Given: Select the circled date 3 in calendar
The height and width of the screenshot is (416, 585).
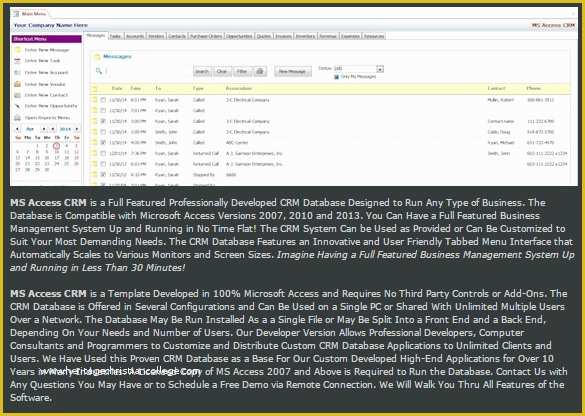Looking at the screenshot, I should tap(57, 146).
